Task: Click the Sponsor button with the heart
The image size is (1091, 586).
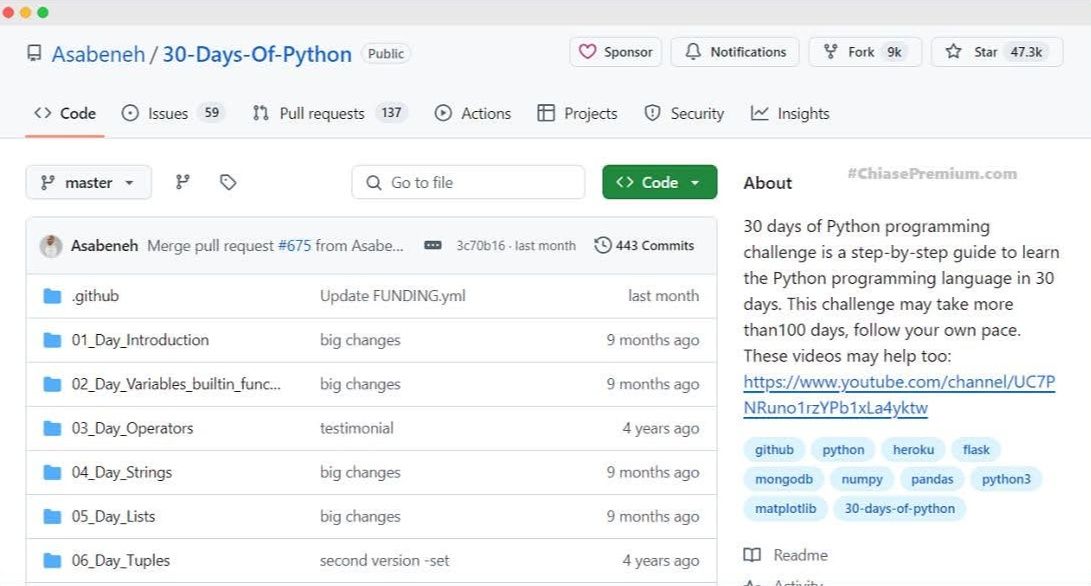Action: (615, 52)
